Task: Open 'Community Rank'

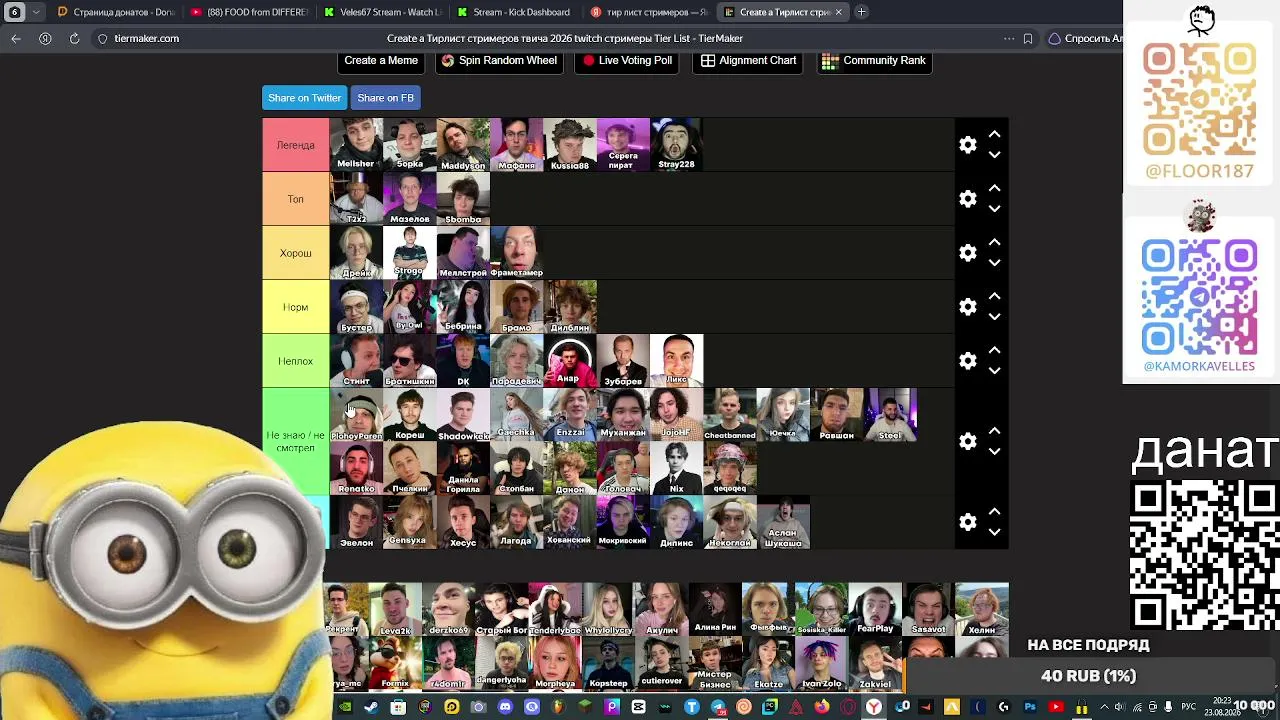Action: point(874,61)
